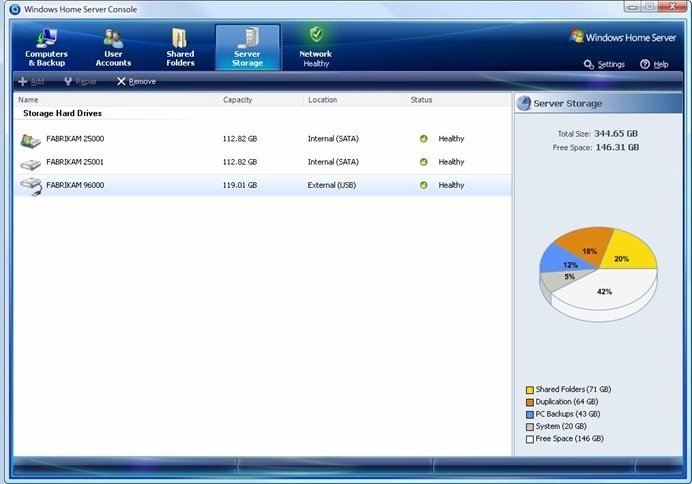Image resolution: width=692 pixels, height=484 pixels.
Task: Click FABRIKAM 96000 drive name
Action: pyautogui.click(x=75, y=185)
